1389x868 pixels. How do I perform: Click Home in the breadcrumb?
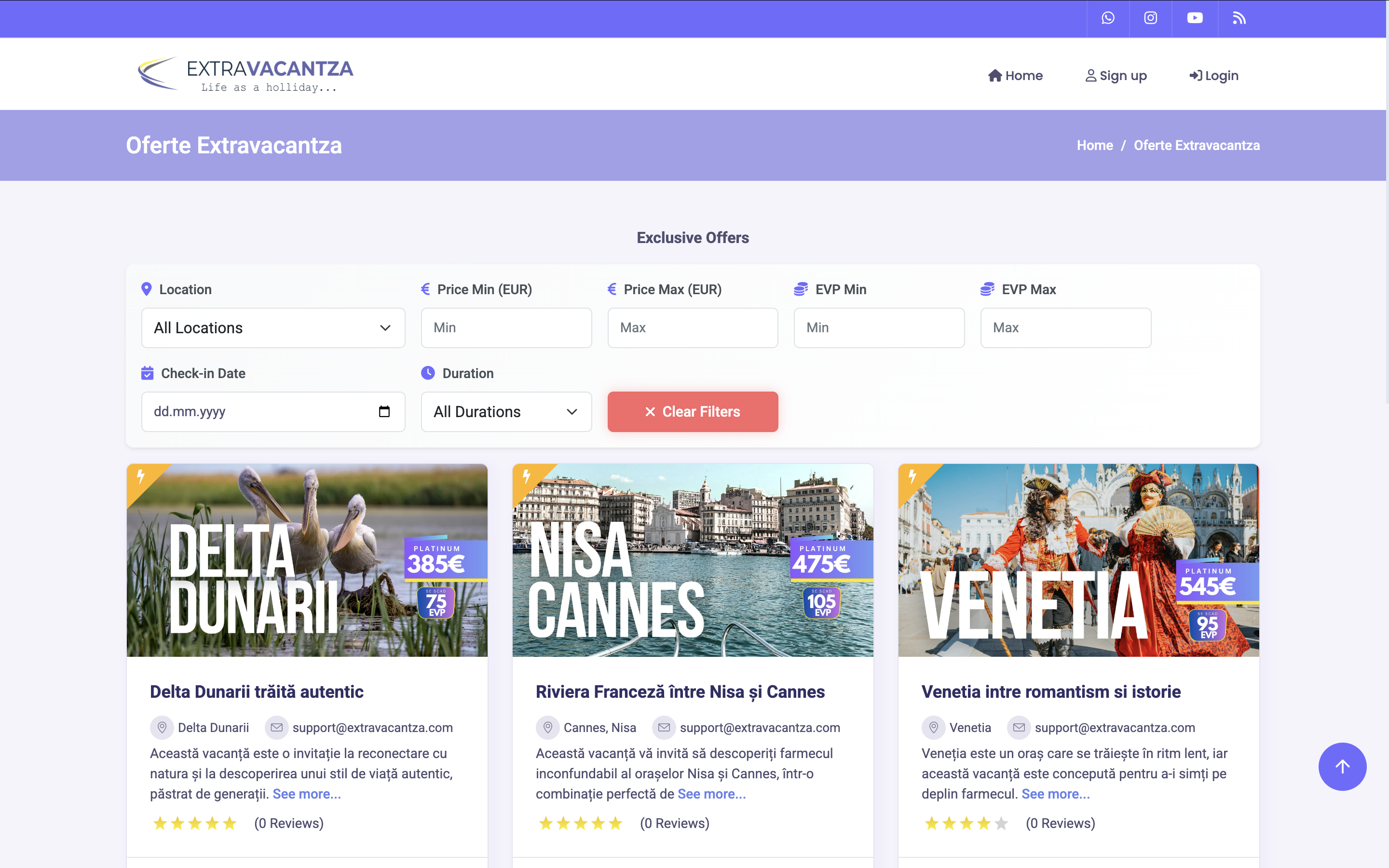point(1094,145)
